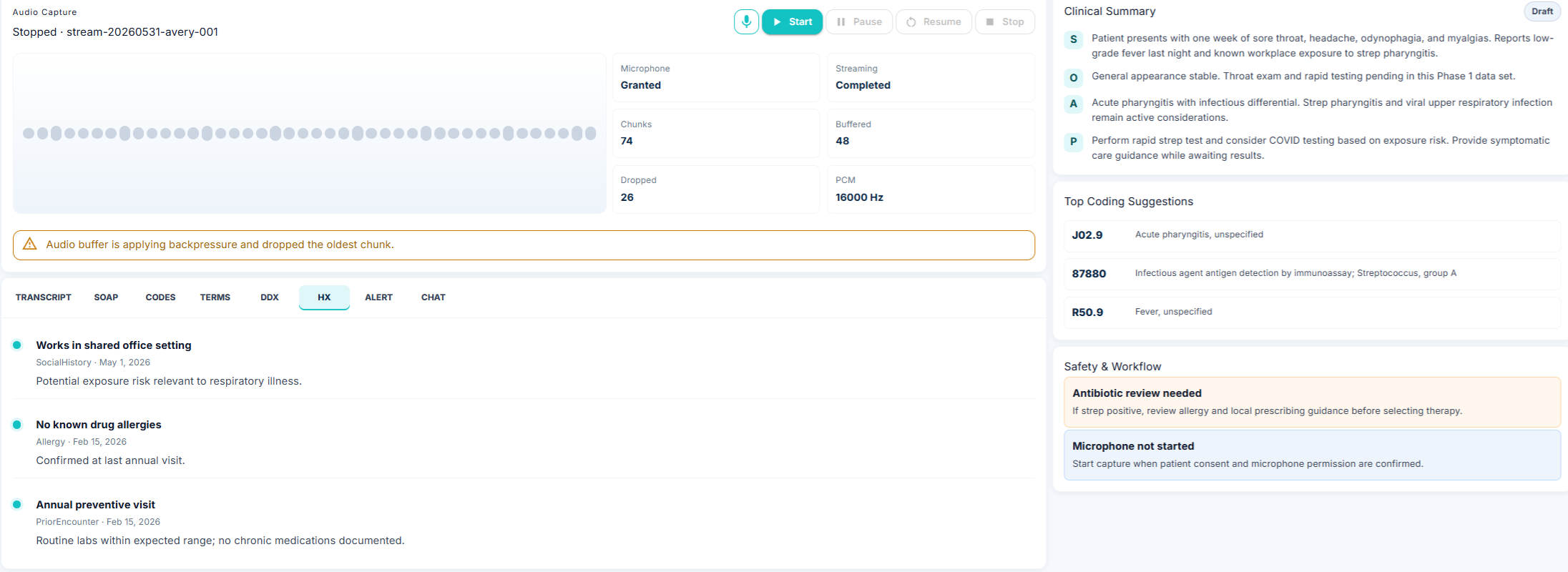Click the audio waveform visualization panel

[310, 134]
